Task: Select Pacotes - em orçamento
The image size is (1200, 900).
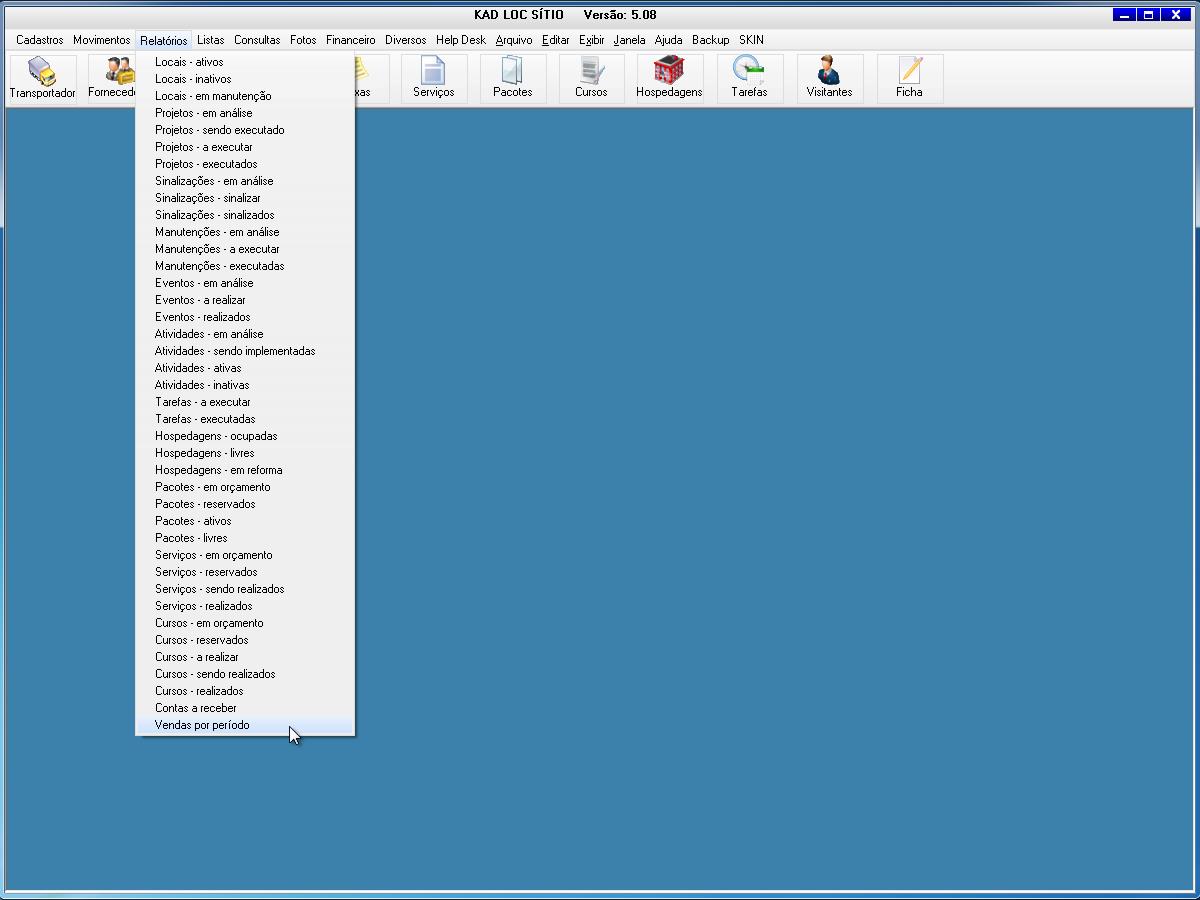Action: (x=245, y=487)
